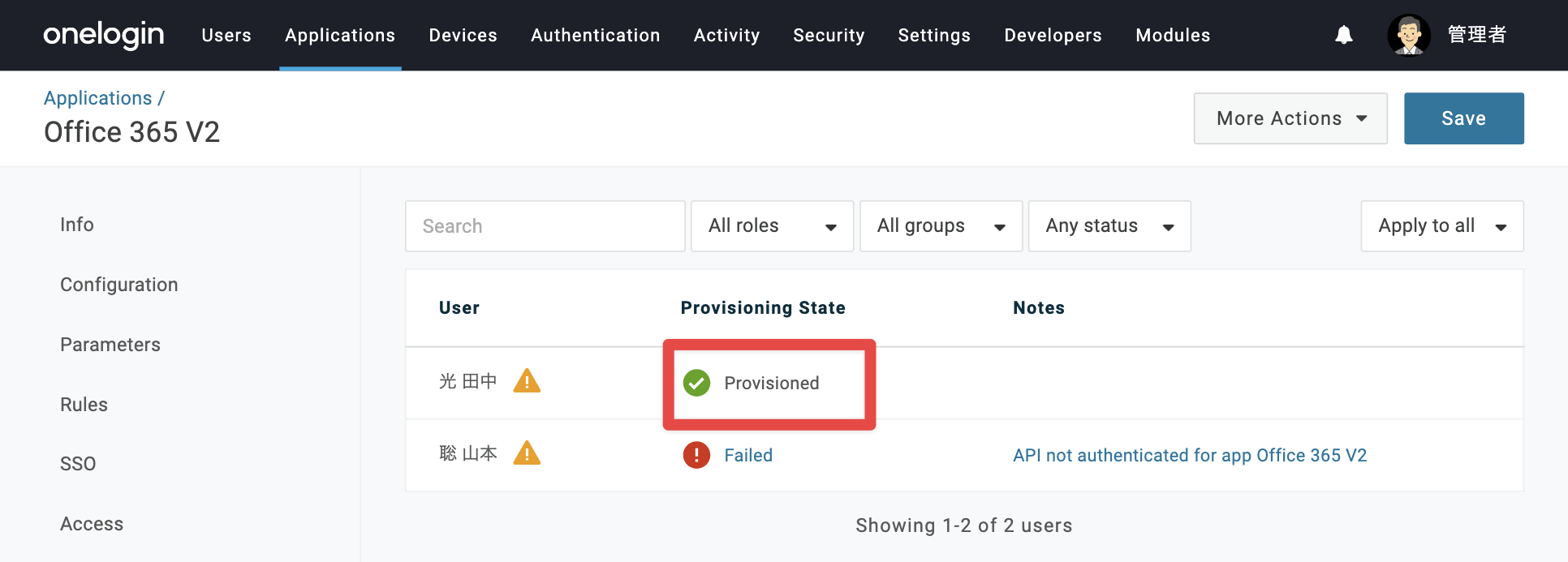Switch to the Info tab

point(77,225)
